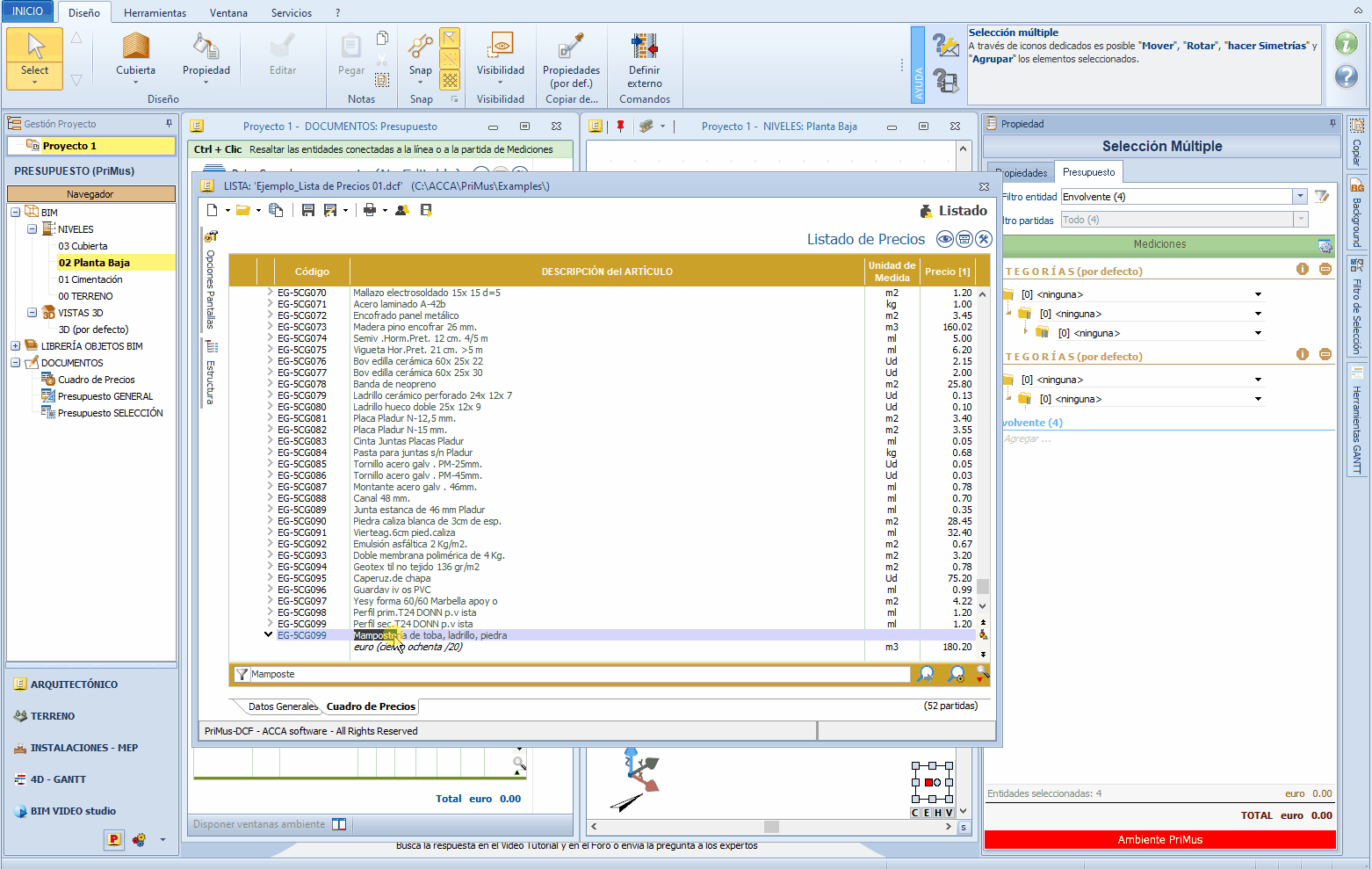Screen dimensions: 1372x869
Task: Click the open folder icon in LISTA toolbar
Action: coord(243,210)
